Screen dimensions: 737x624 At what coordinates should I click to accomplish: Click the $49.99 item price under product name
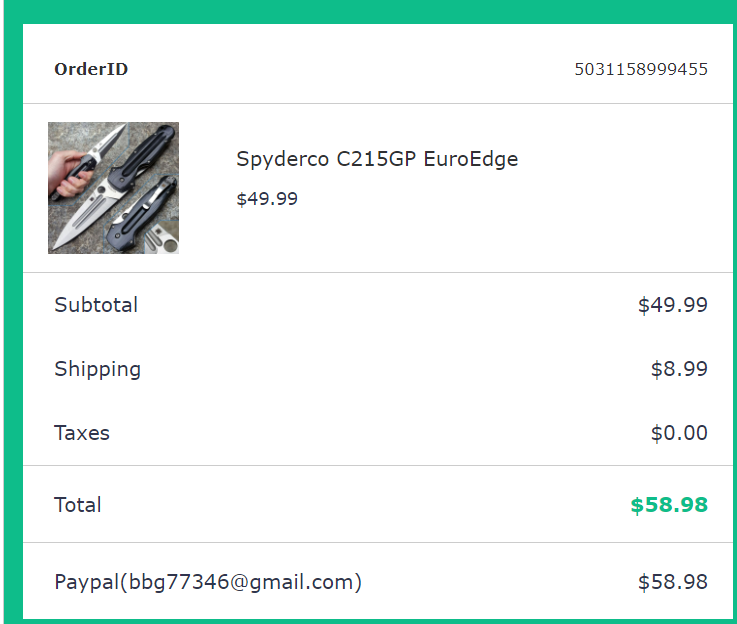(x=267, y=198)
